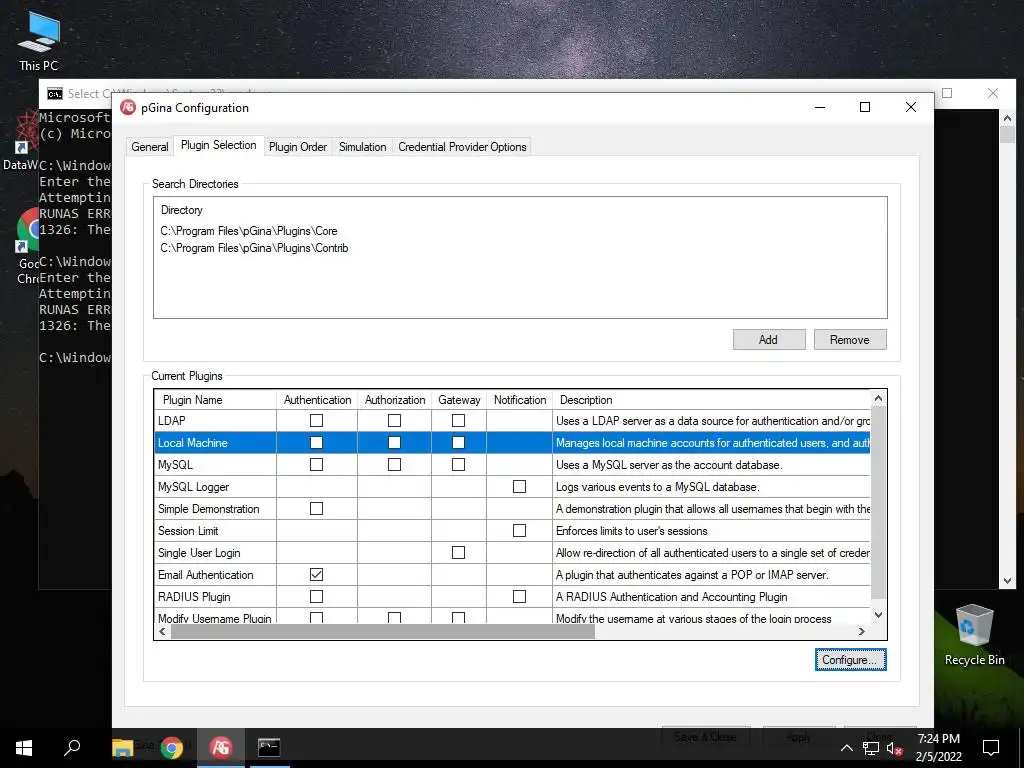Open the notification center icon
Viewport: 1024px width, 768px height.
pos(991,747)
